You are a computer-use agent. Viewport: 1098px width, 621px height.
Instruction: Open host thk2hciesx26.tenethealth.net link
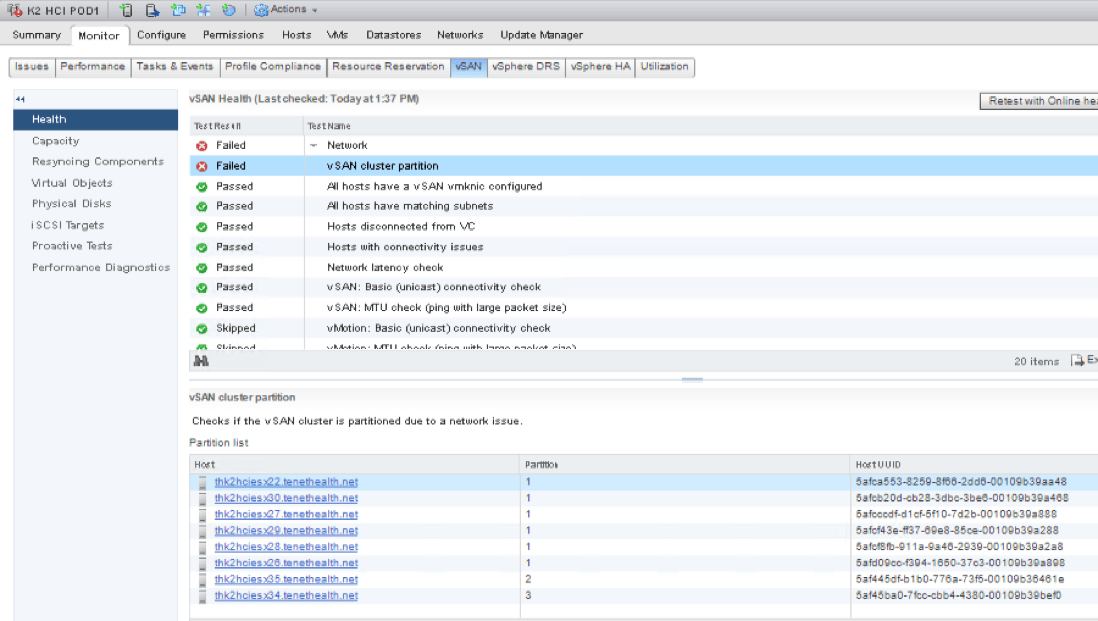286,563
